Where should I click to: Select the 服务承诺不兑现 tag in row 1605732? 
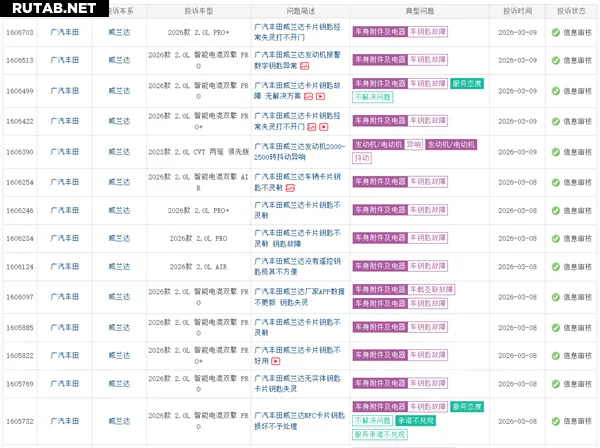click(379, 434)
